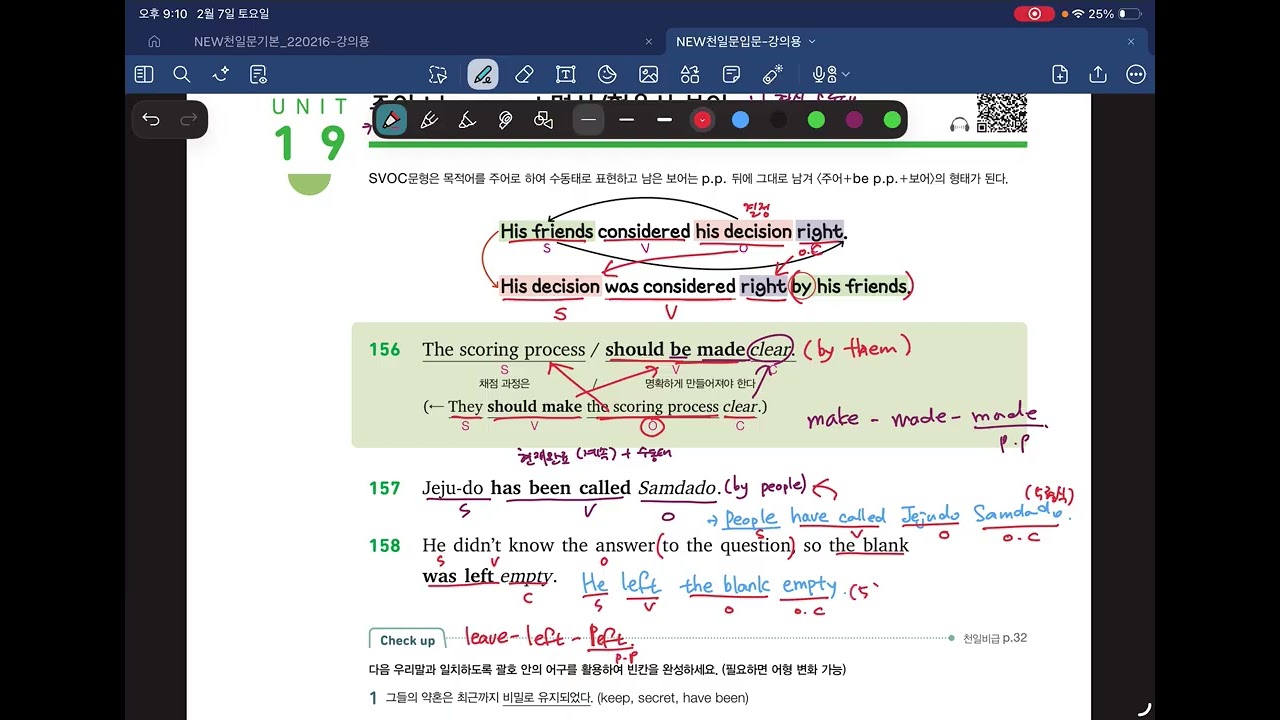Expand the active tab title chevron
Viewport: 1280px width, 720px height.
pyautogui.click(x=812, y=42)
